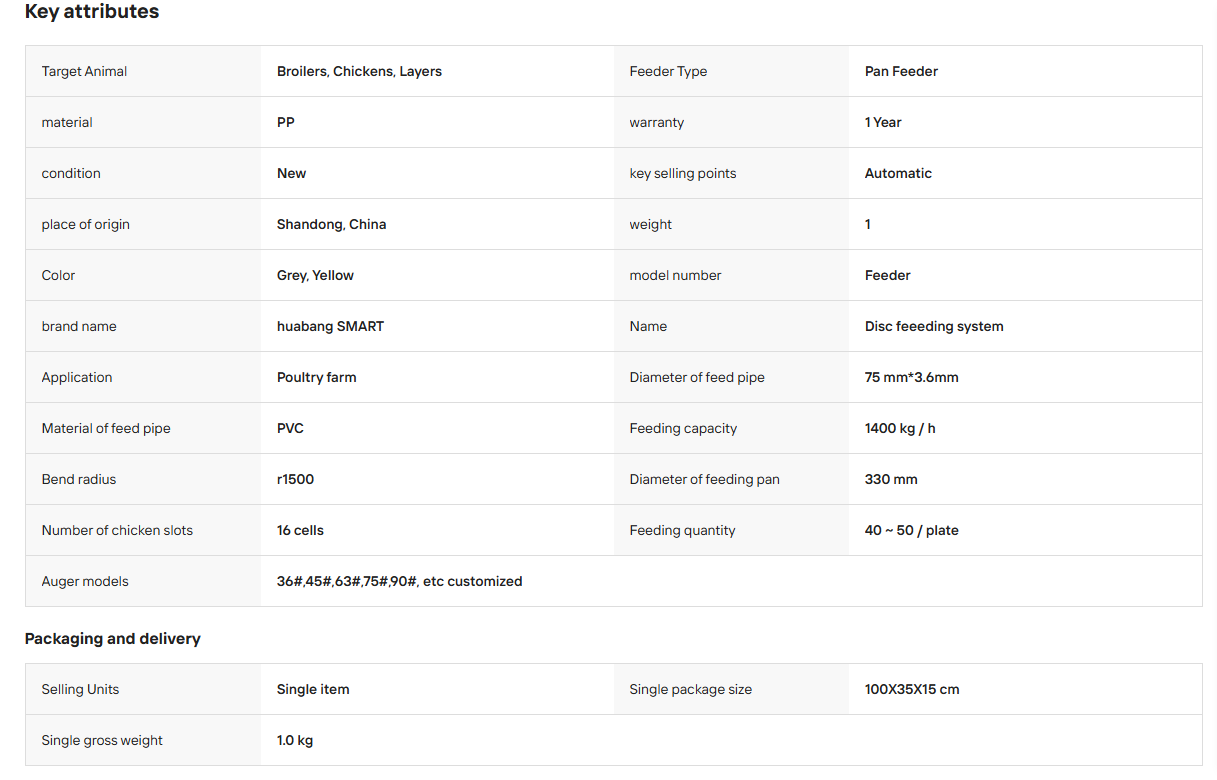Click the 100X35X15 cm package size
The width and height of the screenshot is (1217, 780).
(x=912, y=689)
